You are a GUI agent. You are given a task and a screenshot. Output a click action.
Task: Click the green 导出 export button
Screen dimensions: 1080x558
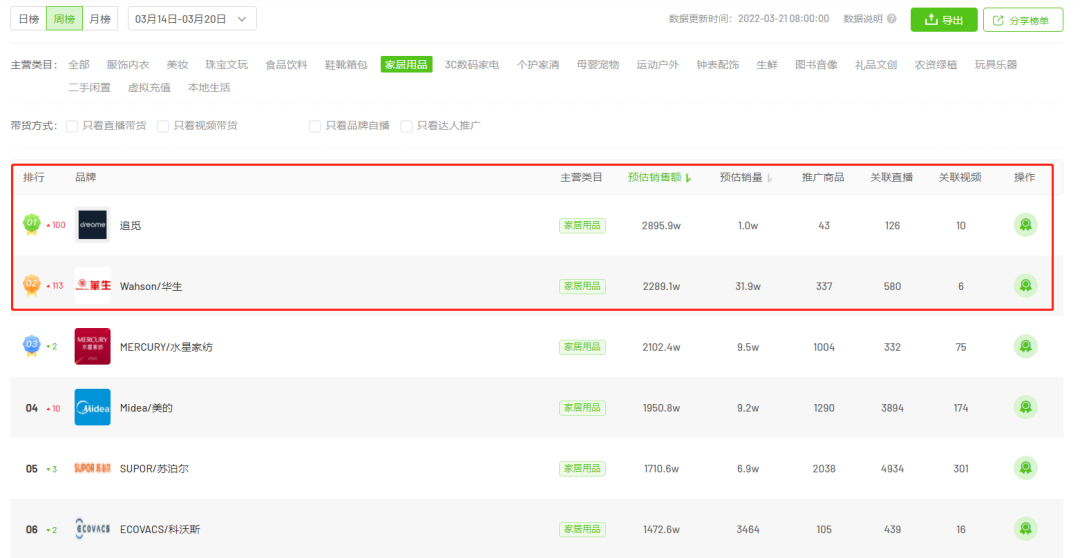pos(944,20)
